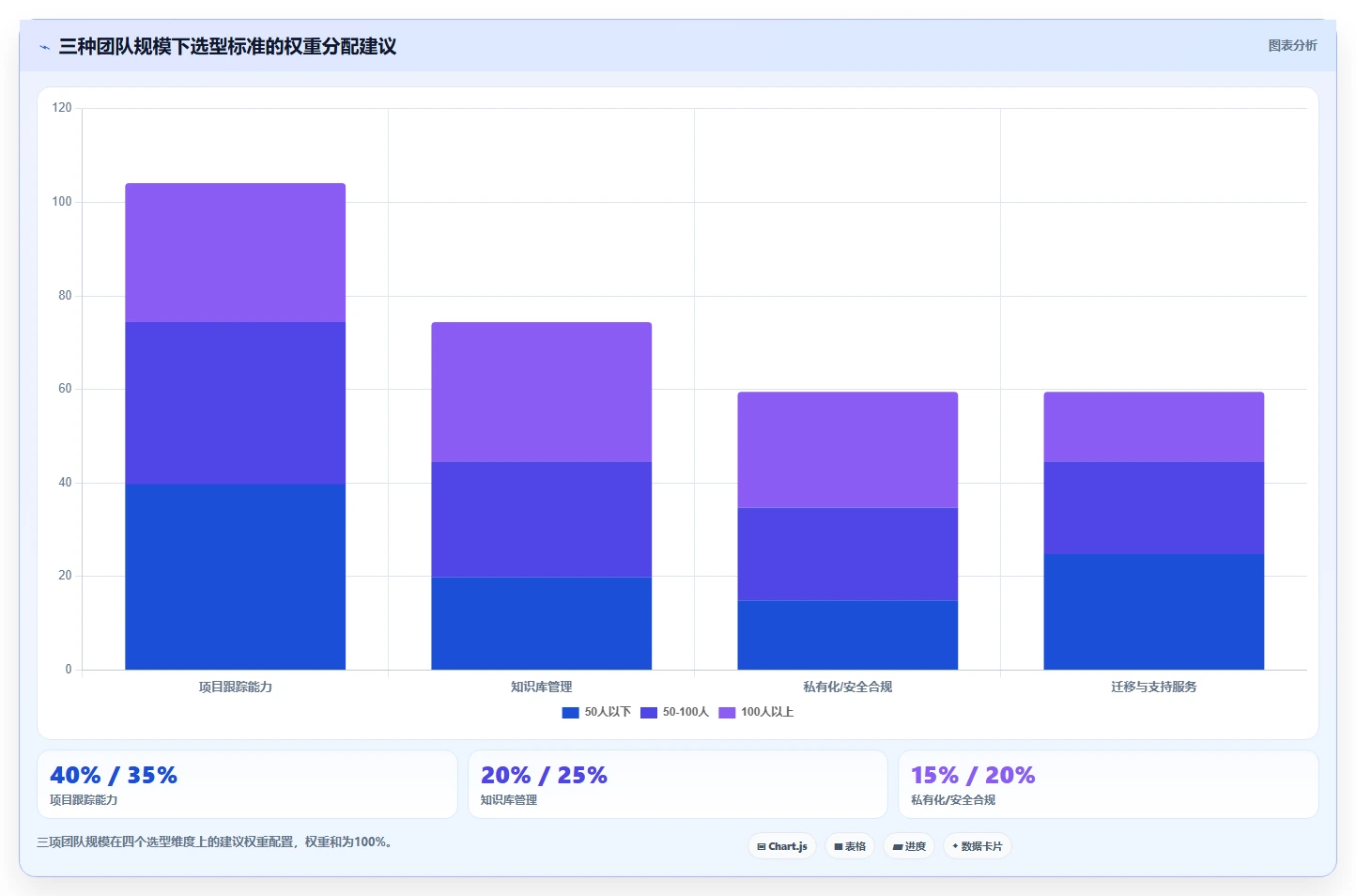Click the 50-100人 segment of 知识库管理 bar
The image size is (1356, 896).
[542, 519]
